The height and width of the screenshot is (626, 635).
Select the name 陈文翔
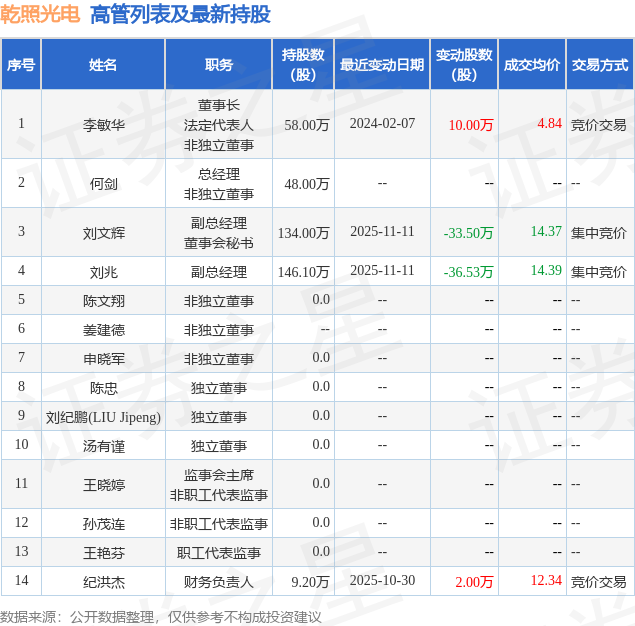point(104,301)
